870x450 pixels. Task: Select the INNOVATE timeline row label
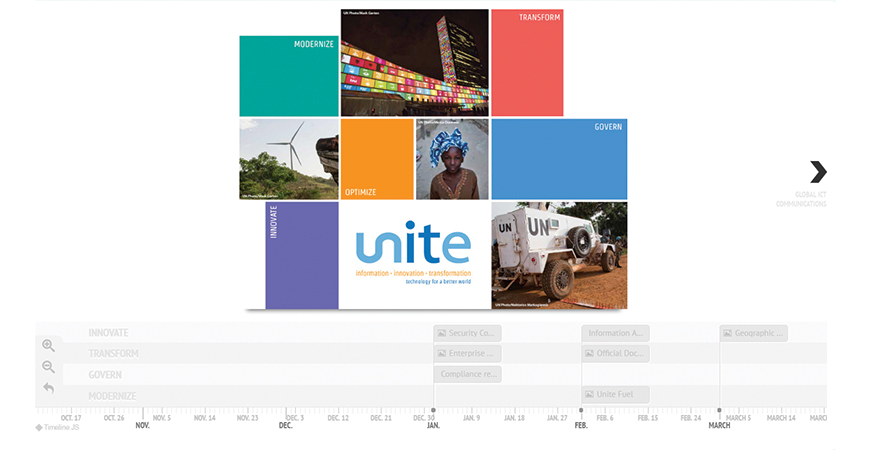(x=108, y=333)
